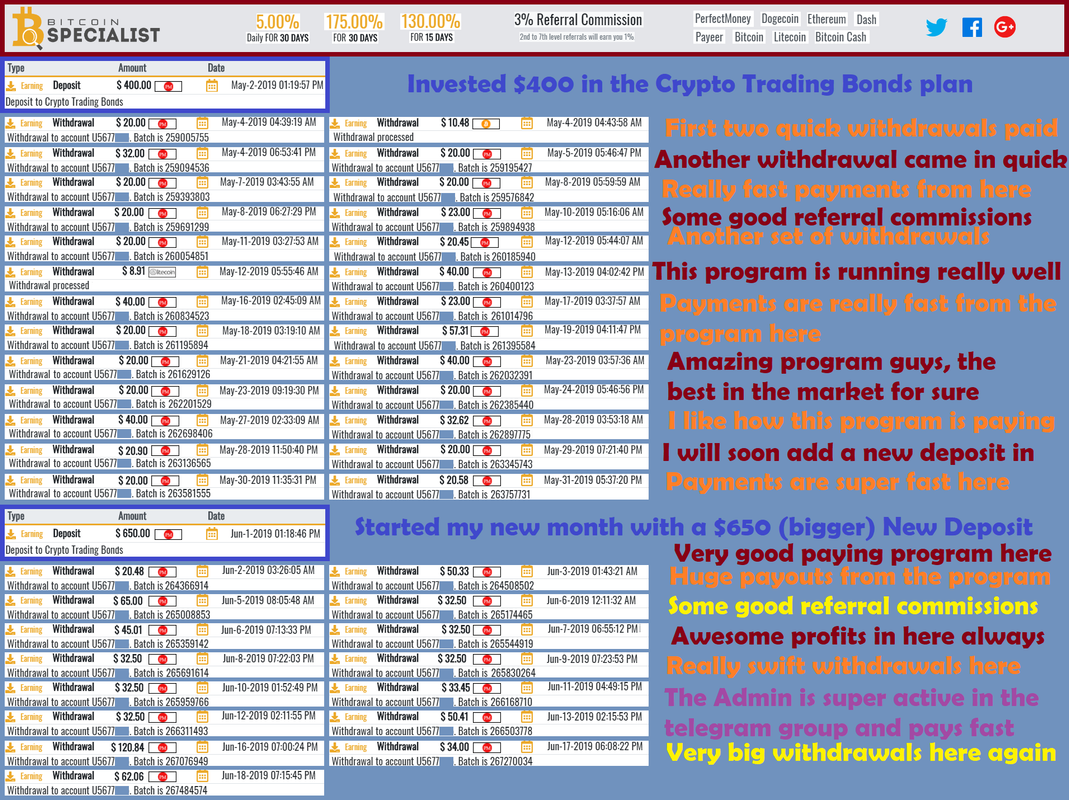1069x800 pixels.
Task: Click the Bitcoin Specialist logo
Action: (86, 29)
